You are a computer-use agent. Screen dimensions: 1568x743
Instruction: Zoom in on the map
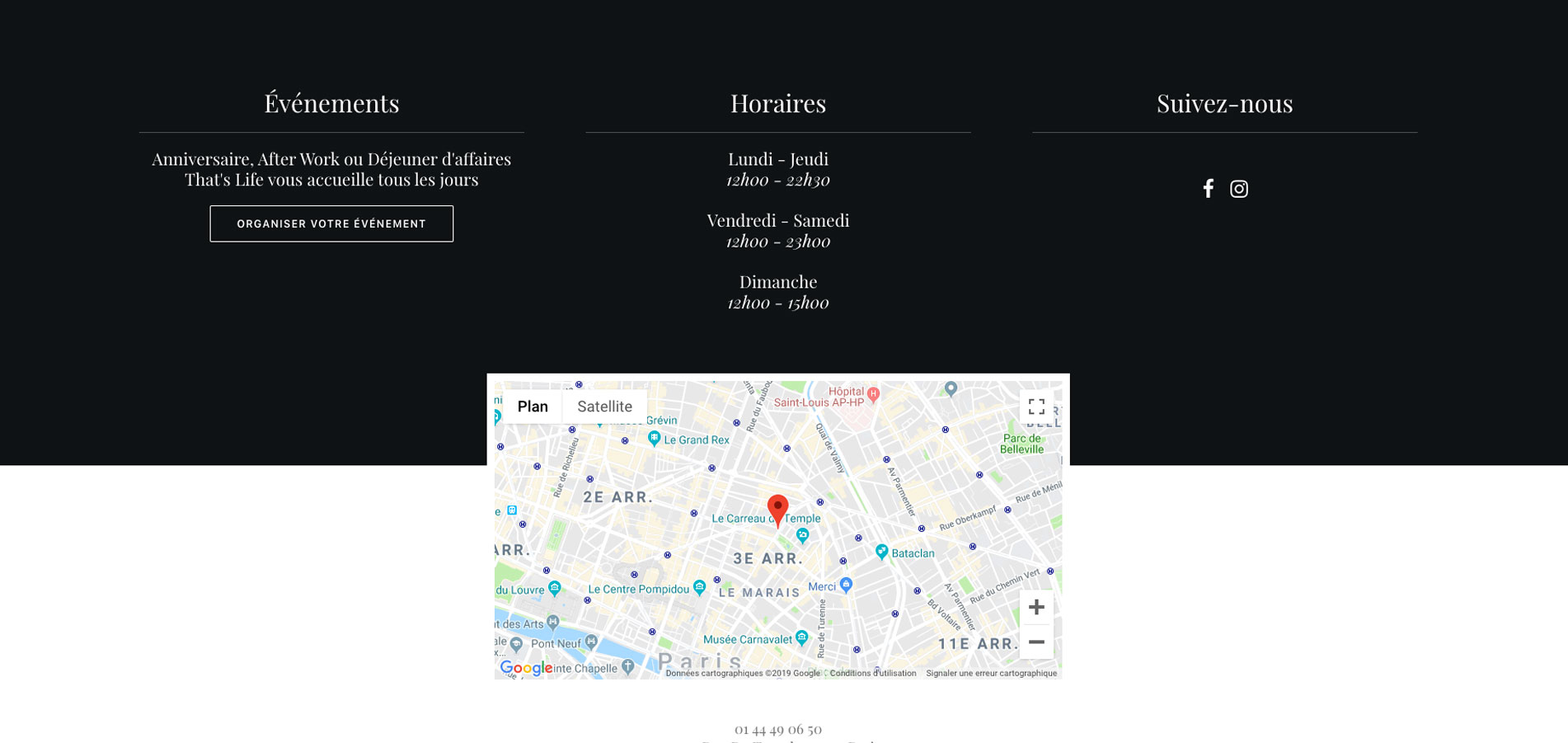tap(1036, 607)
